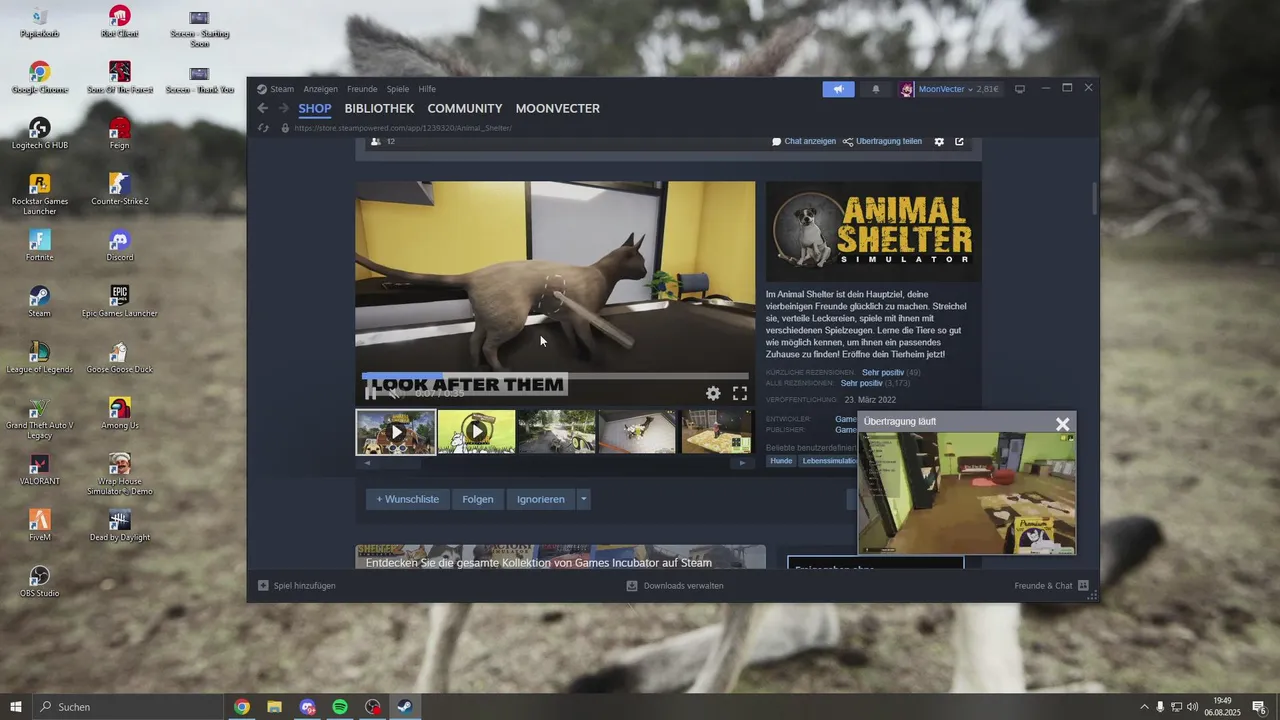The image size is (1280, 720).
Task: Expand the dropdown arrow beside Ignorieren
Action: [584, 499]
